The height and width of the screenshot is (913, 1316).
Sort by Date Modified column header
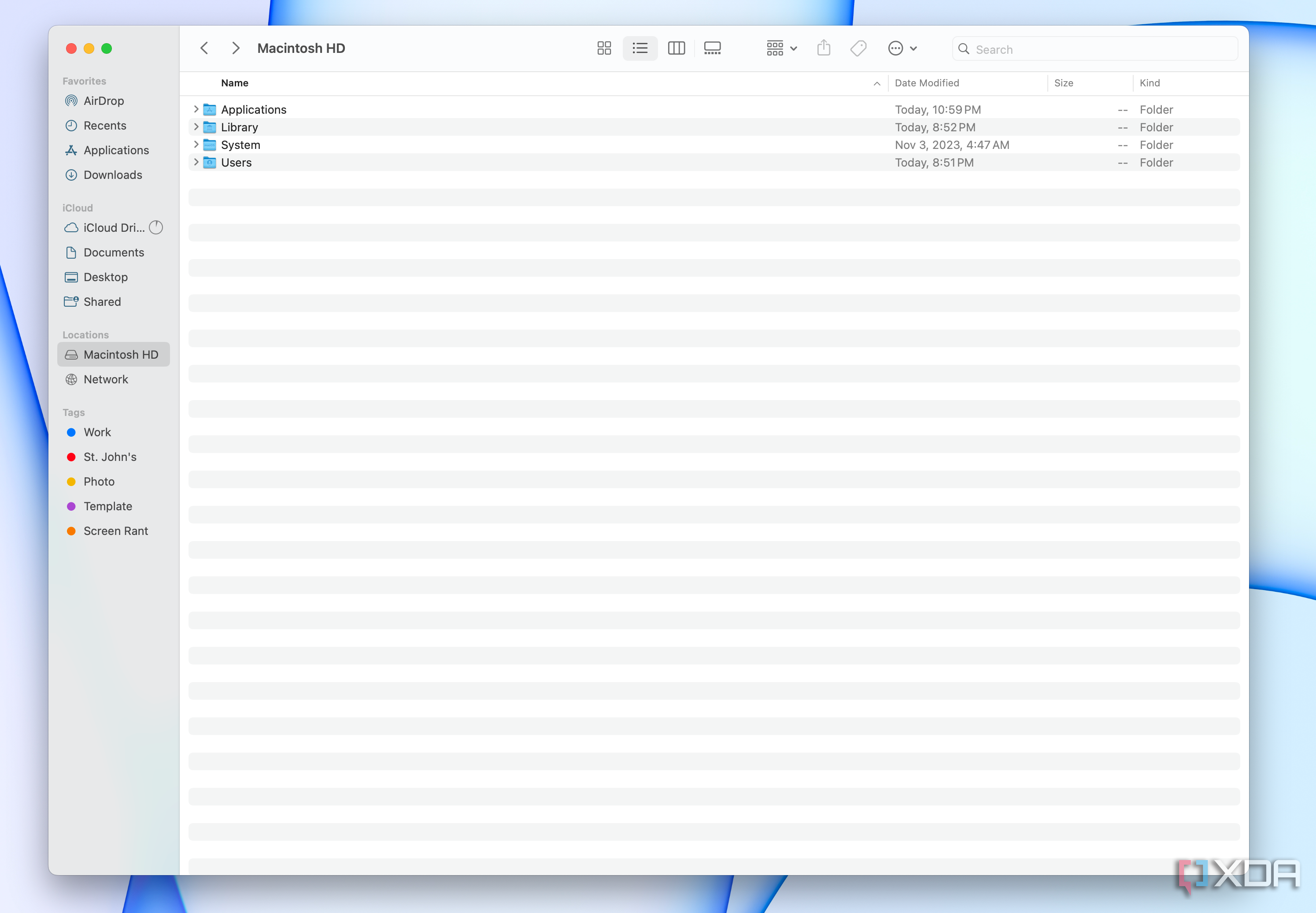pos(927,83)
